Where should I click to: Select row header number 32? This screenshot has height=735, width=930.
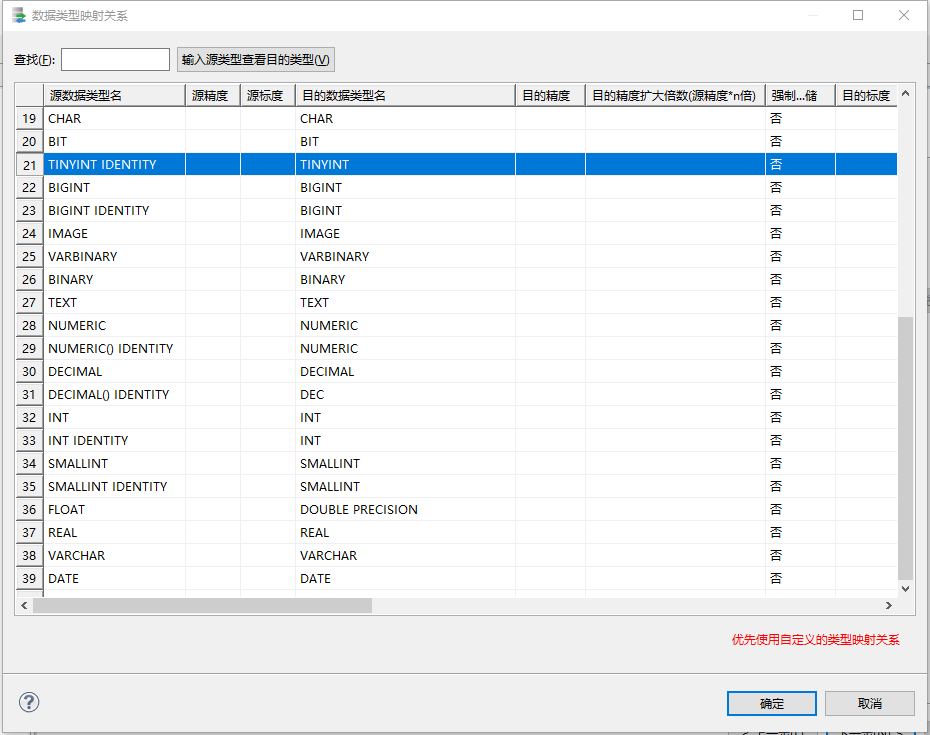[x=30, y=418]
